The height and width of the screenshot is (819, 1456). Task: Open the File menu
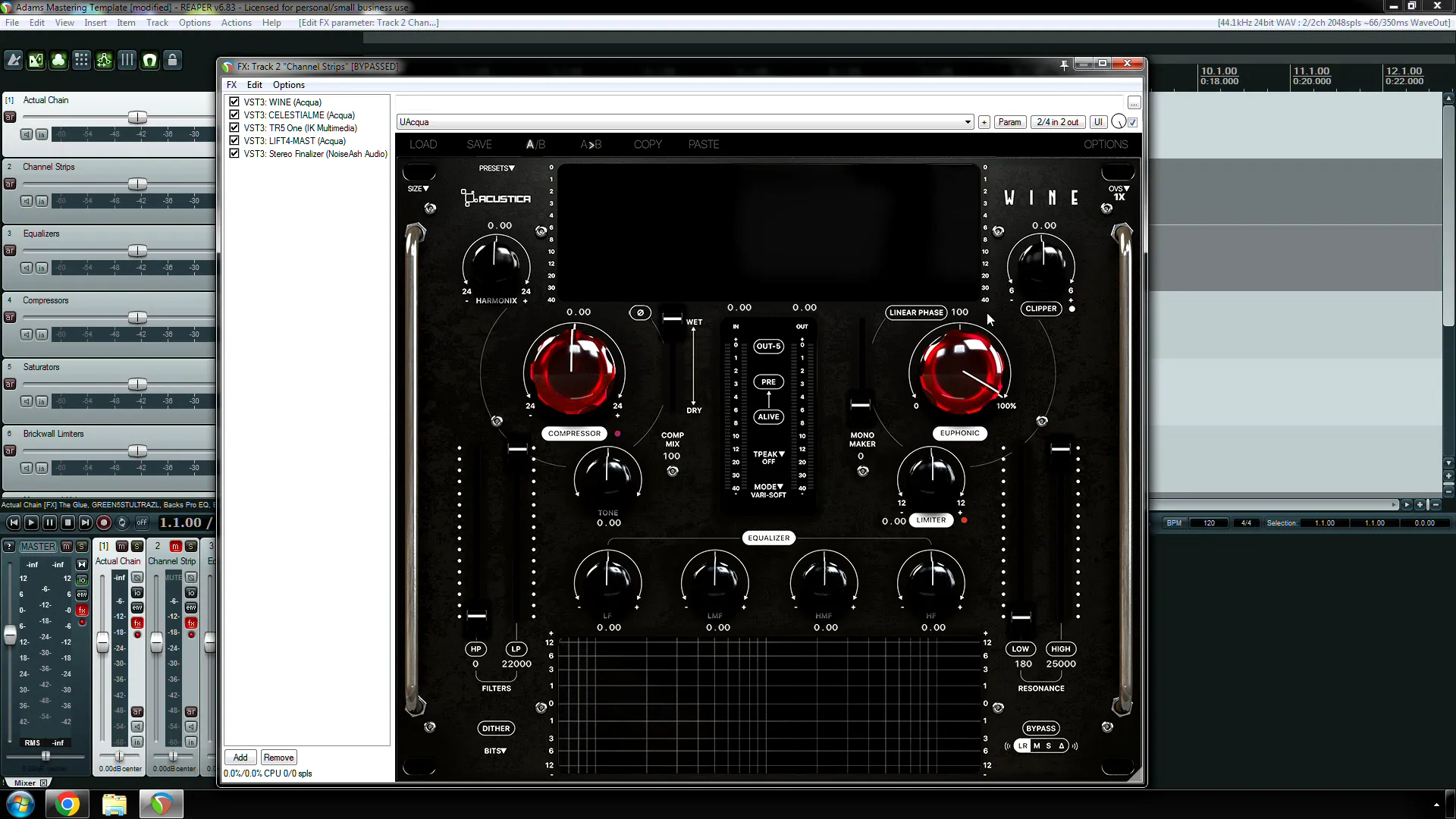click(12, 22)
